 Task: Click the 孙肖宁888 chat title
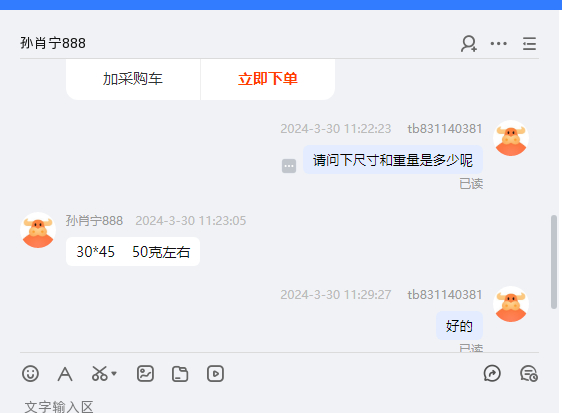[x=53, y=43]
